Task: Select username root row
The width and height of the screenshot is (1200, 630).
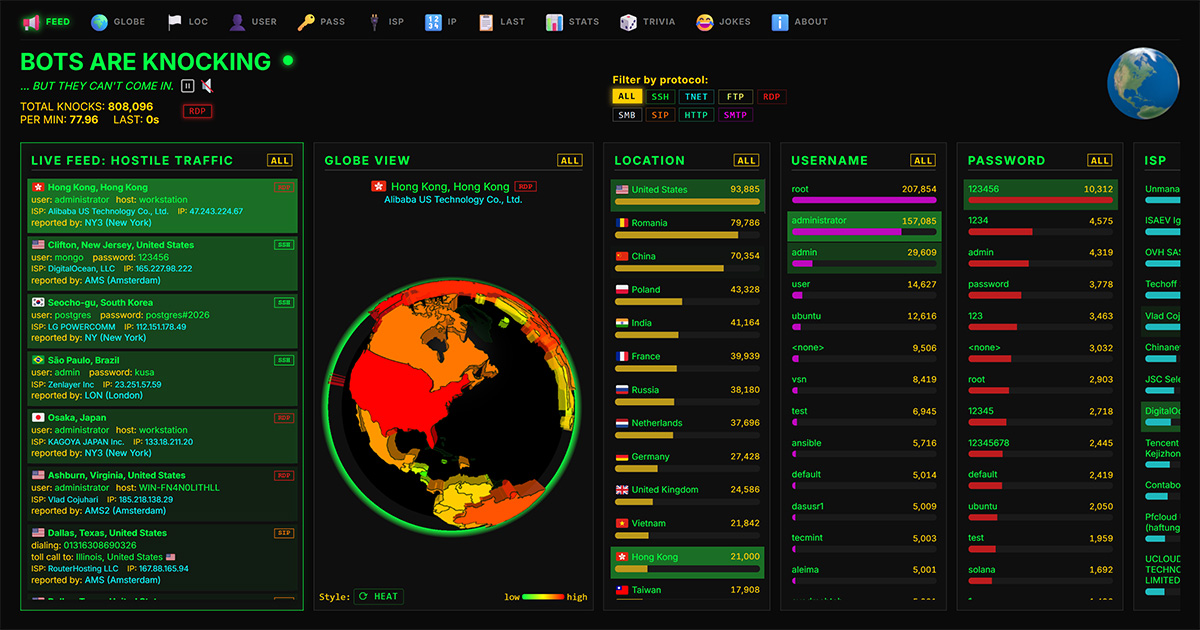Action: click(x=864, y=194)
